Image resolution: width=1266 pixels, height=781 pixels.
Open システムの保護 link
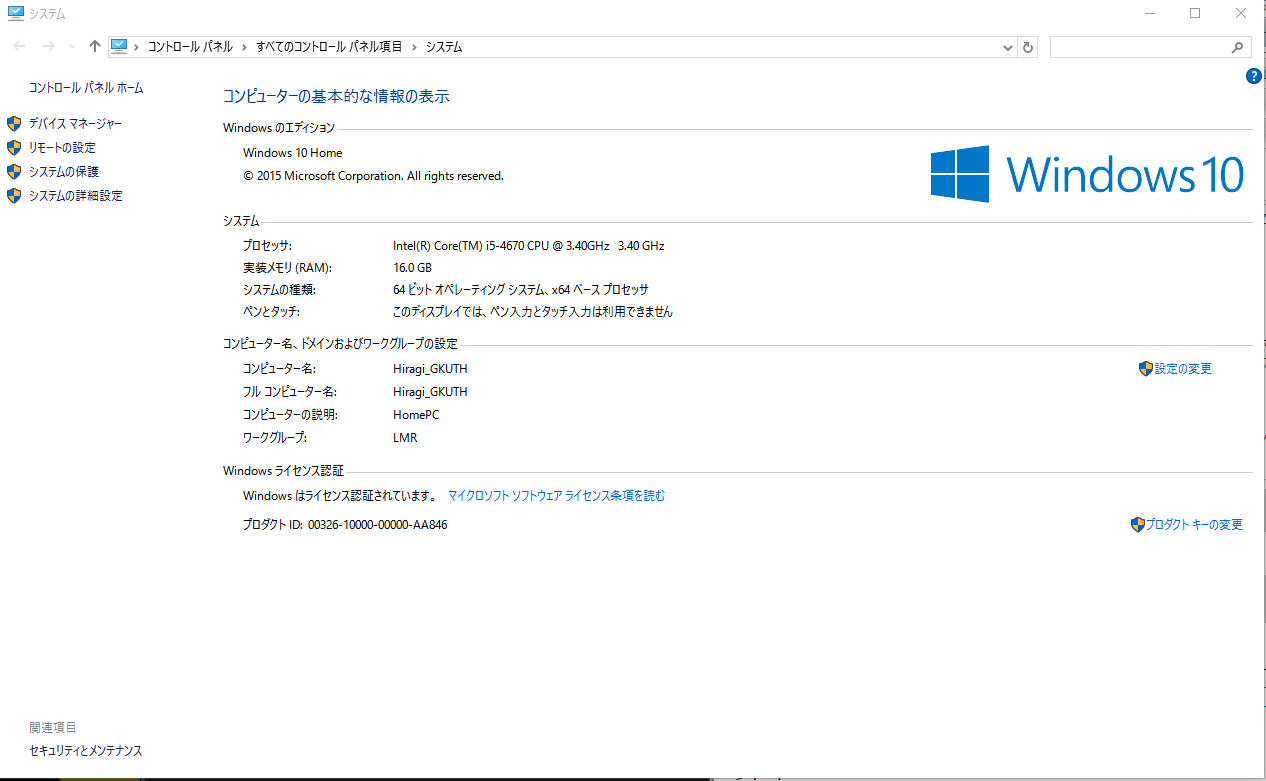pos(64,172)
